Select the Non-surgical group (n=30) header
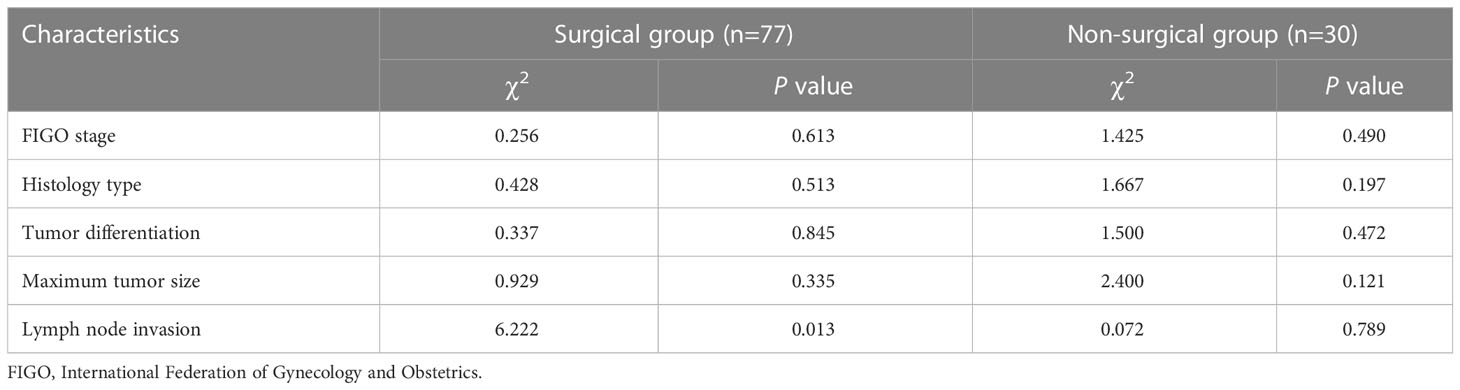 pyautogui.click(x=1212, y=34)
